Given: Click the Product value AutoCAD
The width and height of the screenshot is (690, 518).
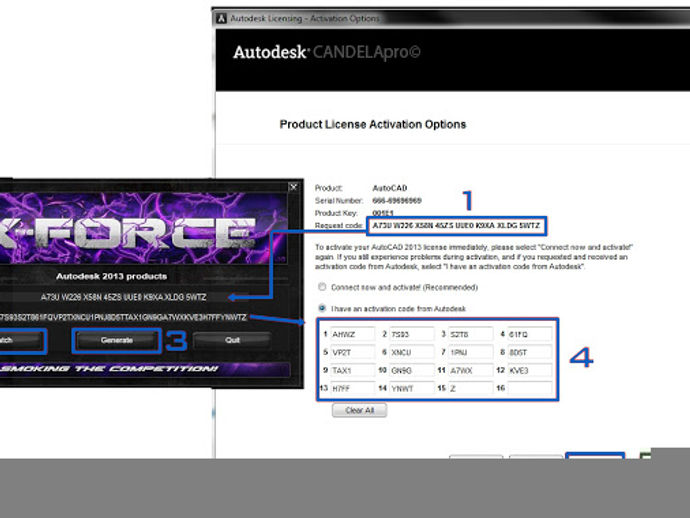Looking at the screenshot, I should 389,188.
